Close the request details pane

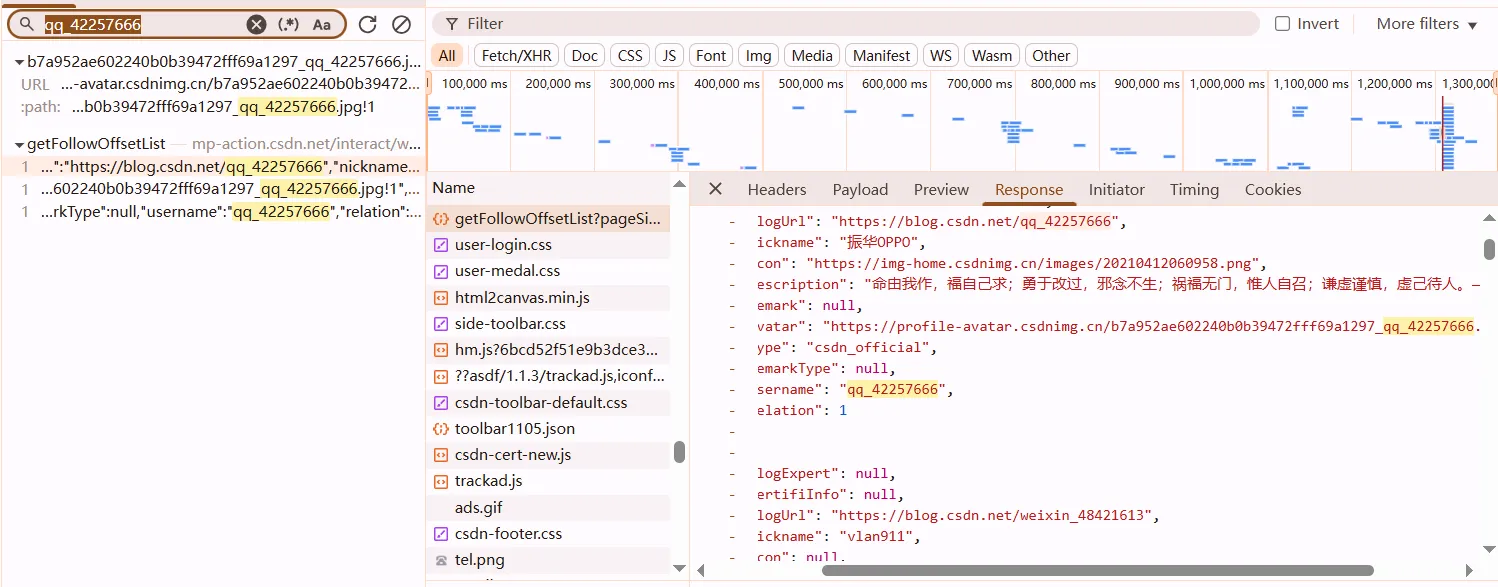click(715, 189)
